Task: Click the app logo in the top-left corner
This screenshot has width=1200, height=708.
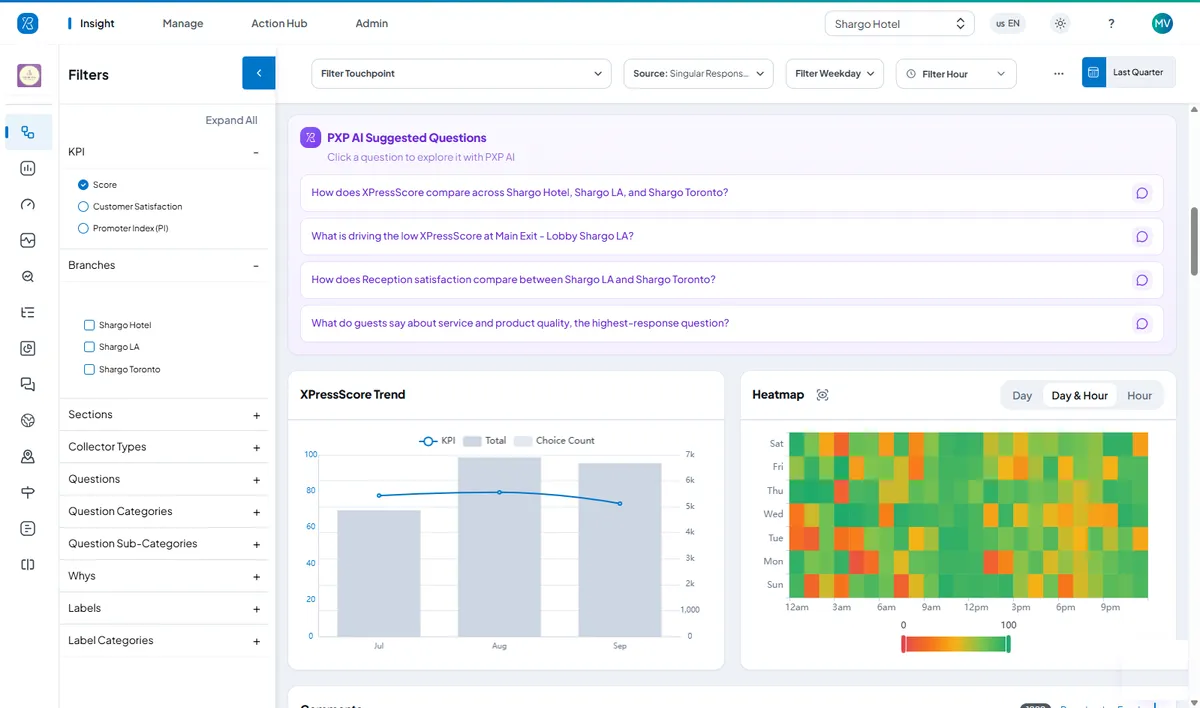Action: coord(28,23)
